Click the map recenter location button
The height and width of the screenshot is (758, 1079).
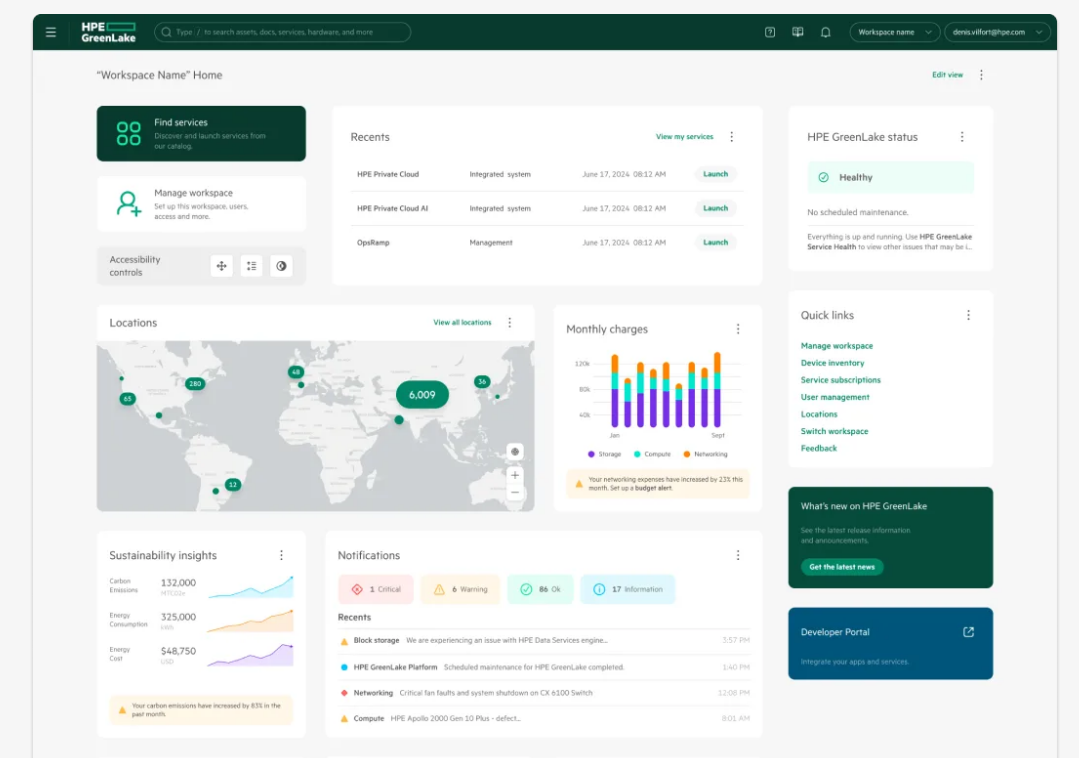tap(515, 452)
